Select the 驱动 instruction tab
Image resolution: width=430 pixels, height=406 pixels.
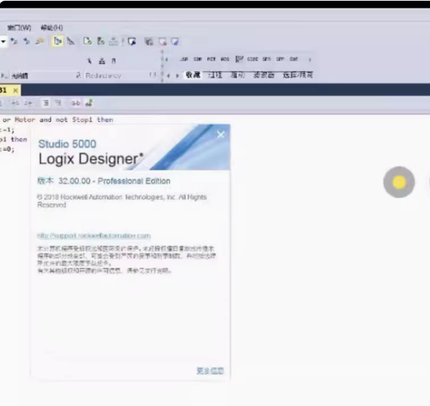point(237,75)
